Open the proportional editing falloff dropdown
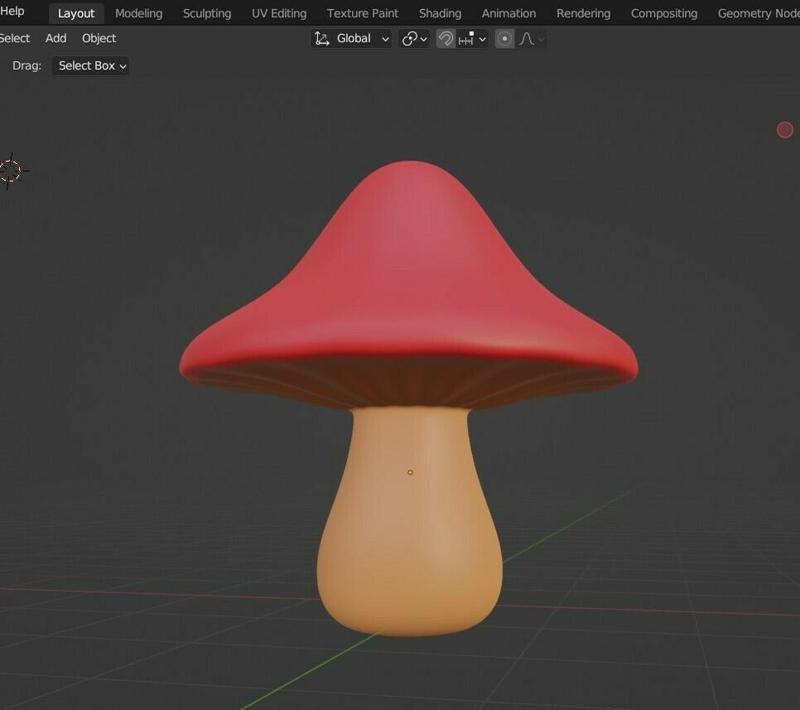 532,39
